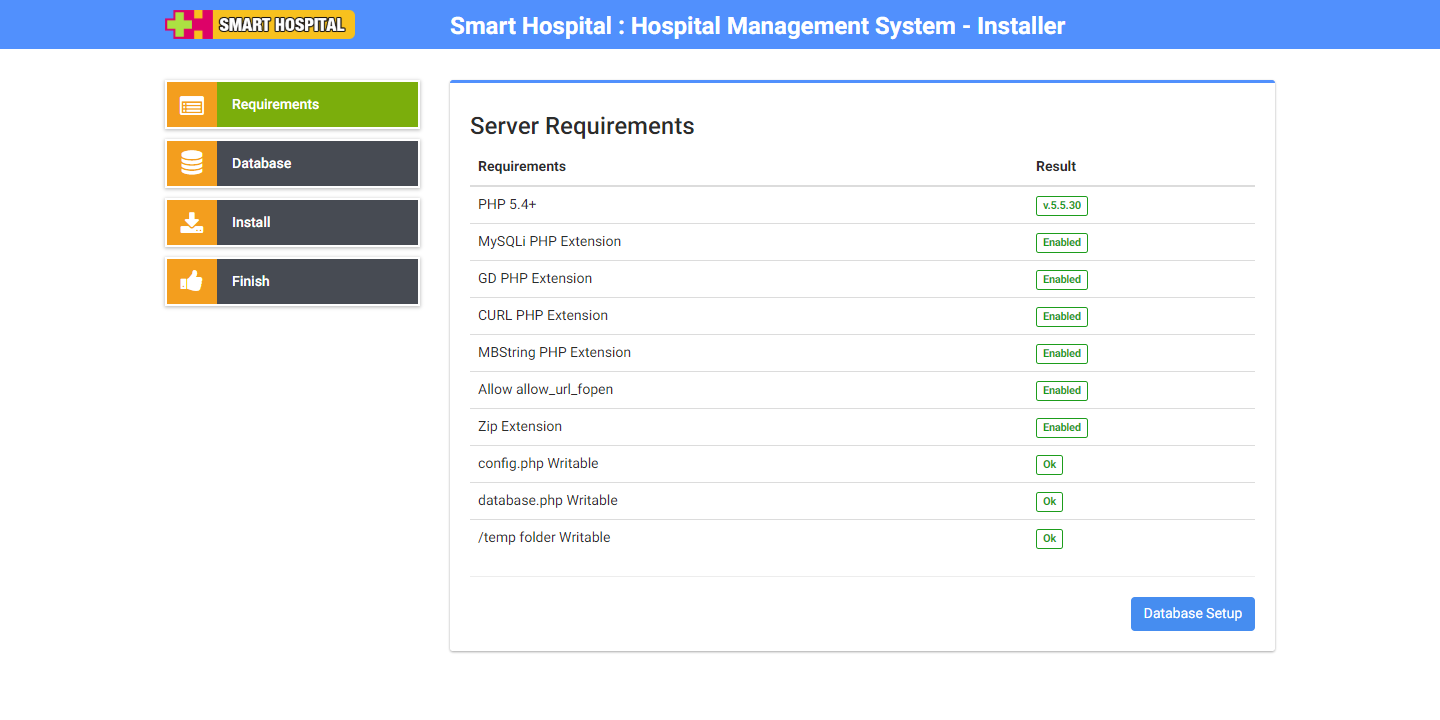Click the v.5.5.30 PHP version badge
Viewport: 1440px width, 720px height.
tap(1061, 206)
